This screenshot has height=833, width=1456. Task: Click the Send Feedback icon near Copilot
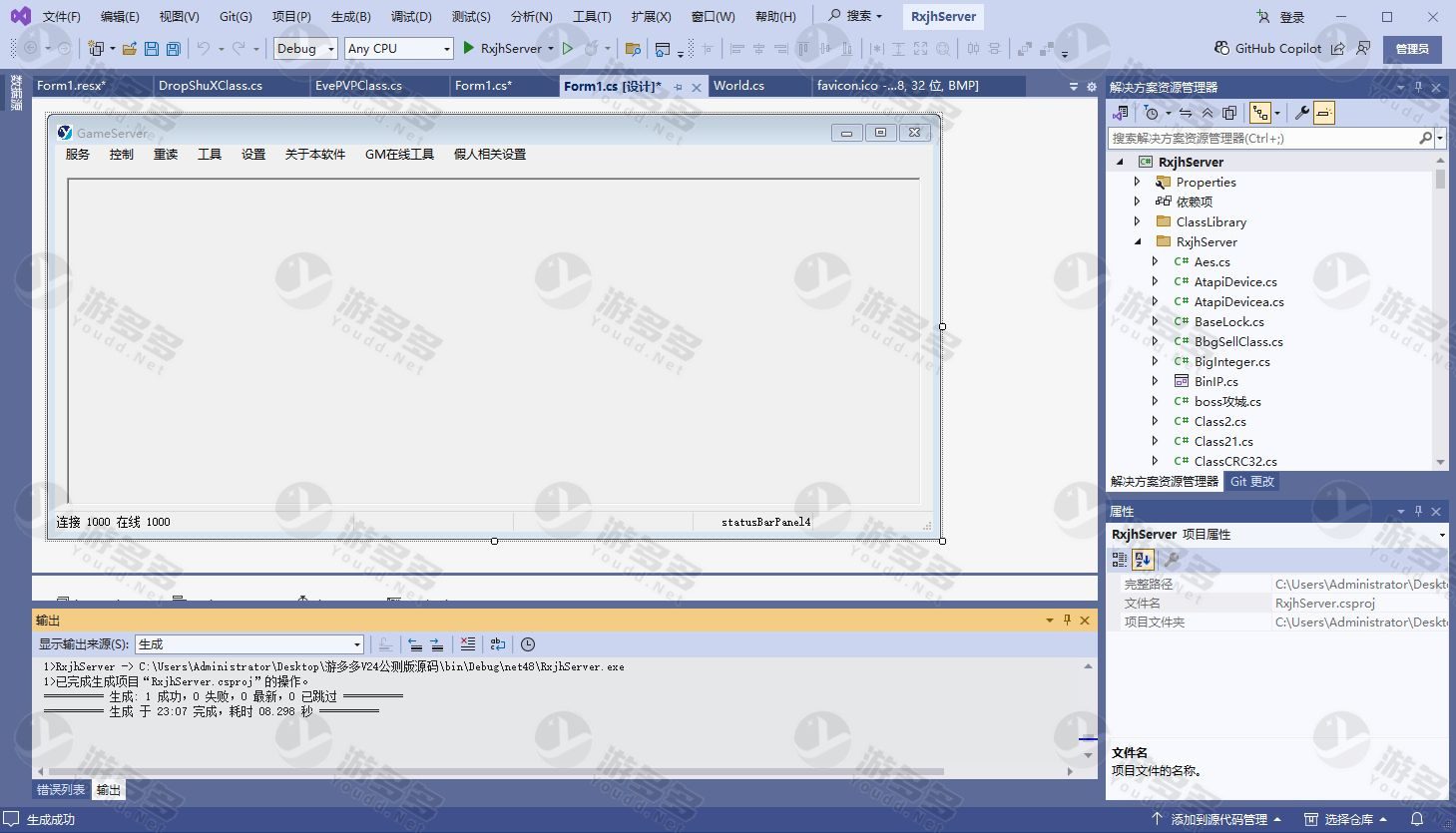click(x=1363, y=48)
